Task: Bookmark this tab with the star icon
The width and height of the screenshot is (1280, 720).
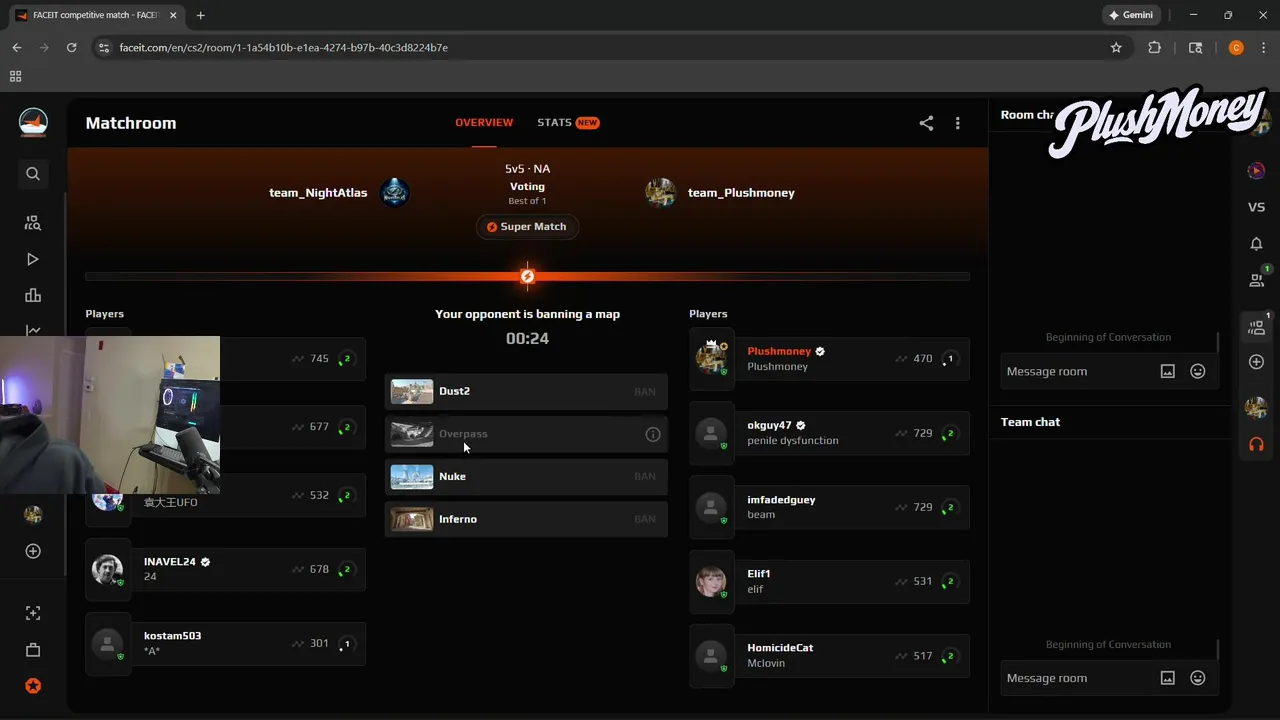Action: (x=1116, y=47)
